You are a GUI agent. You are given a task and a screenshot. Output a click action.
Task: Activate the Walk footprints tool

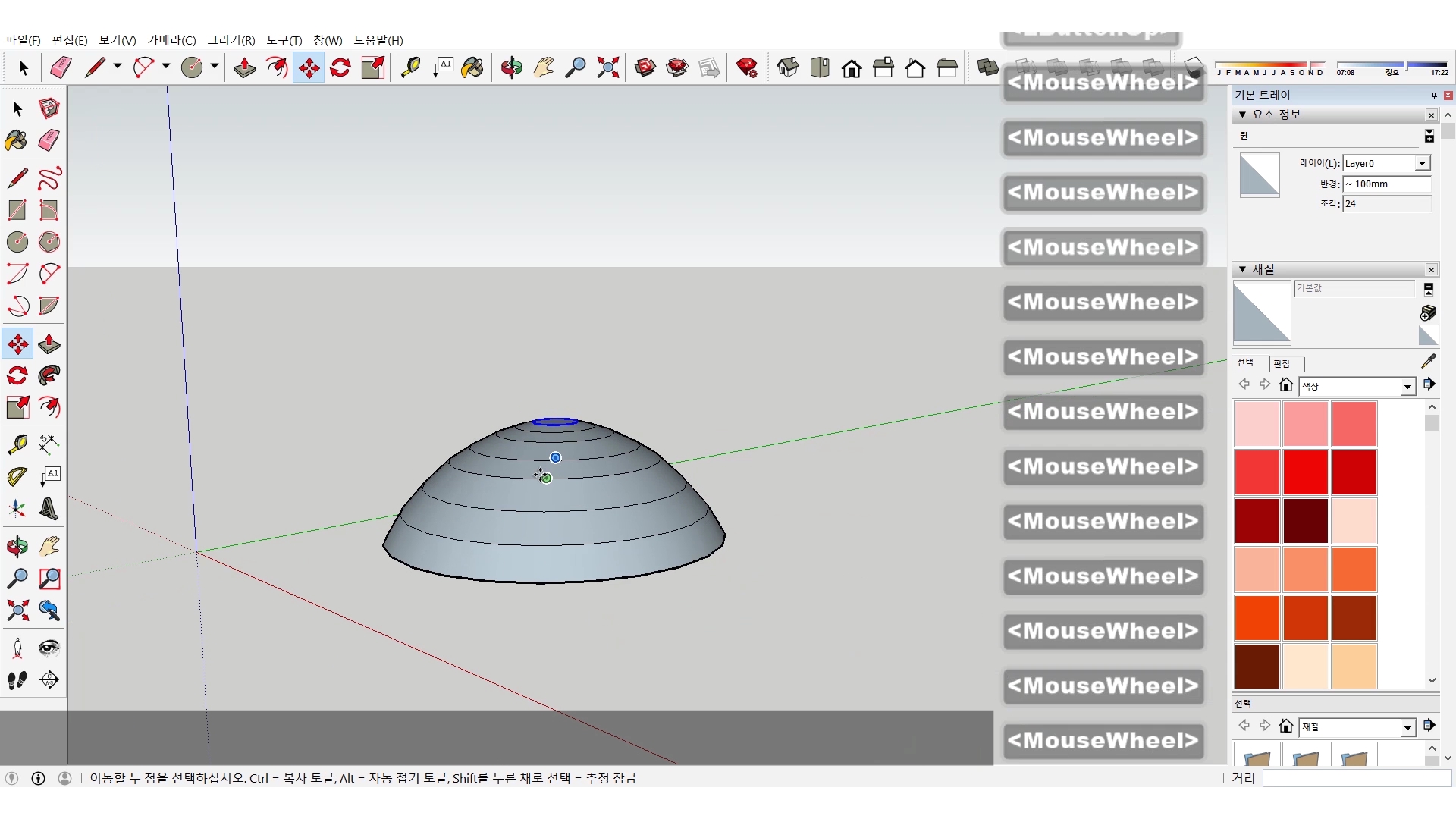(17, 680)
